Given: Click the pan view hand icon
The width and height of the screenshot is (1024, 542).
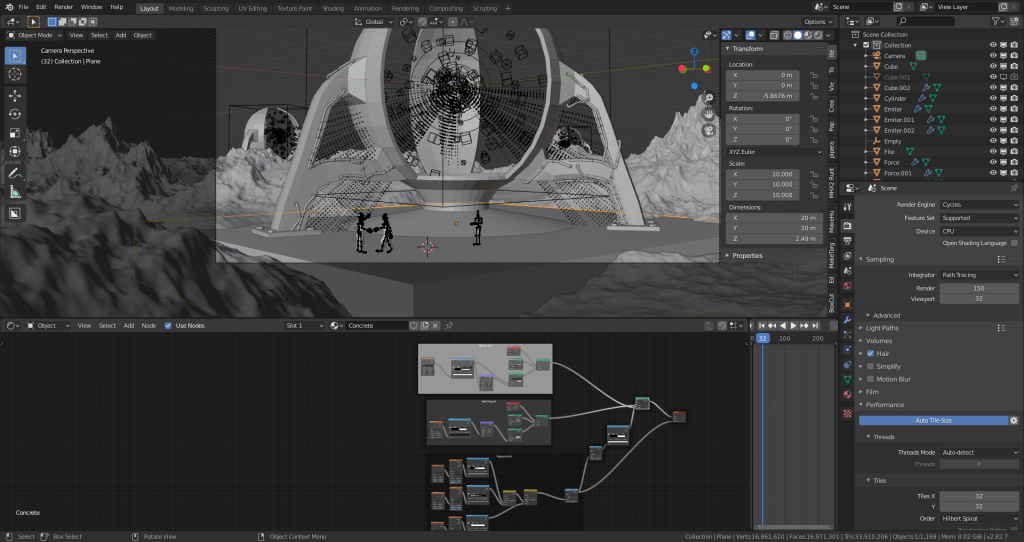Looking at the screenshot, I should pyautogui.click(x=709, y=114).
